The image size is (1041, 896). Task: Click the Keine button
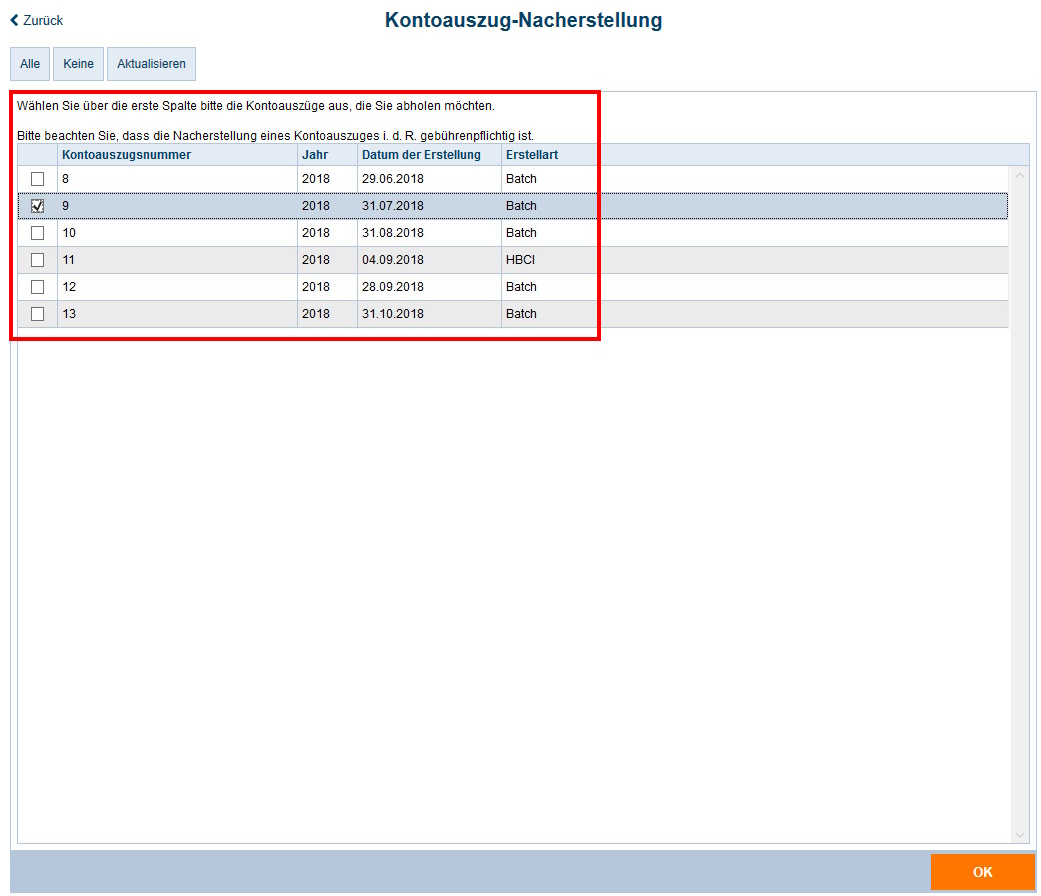(78, 63)
